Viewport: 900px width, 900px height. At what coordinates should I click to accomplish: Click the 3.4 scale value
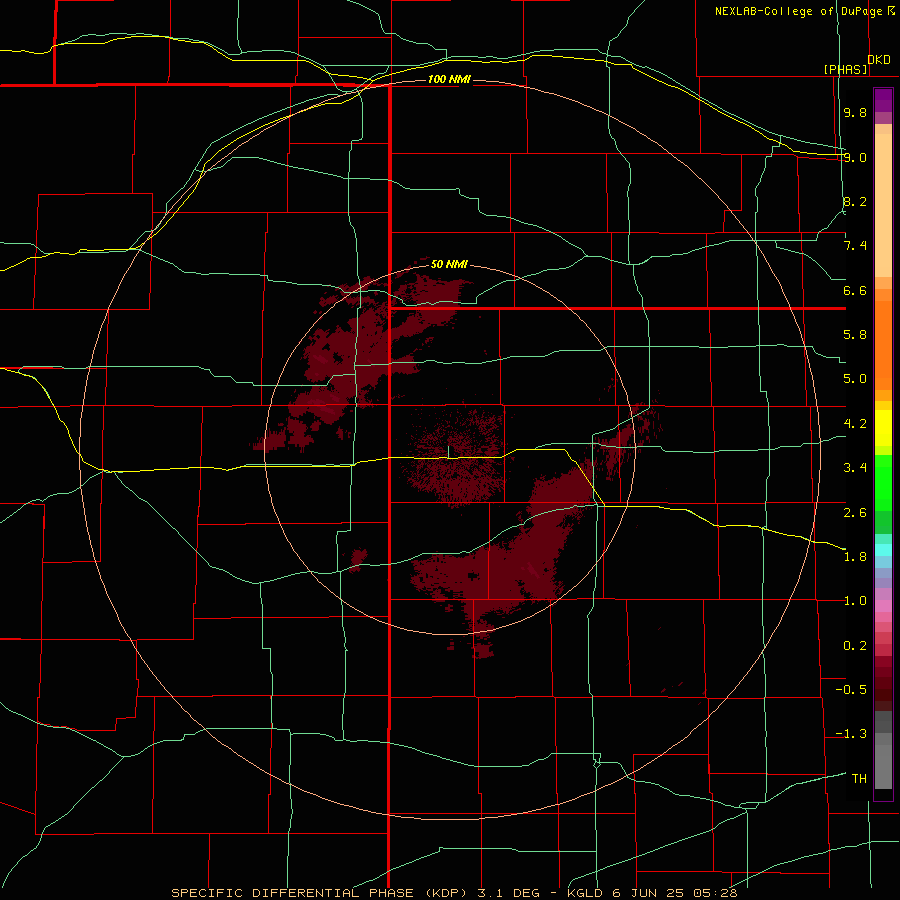(x=855, y=468)
